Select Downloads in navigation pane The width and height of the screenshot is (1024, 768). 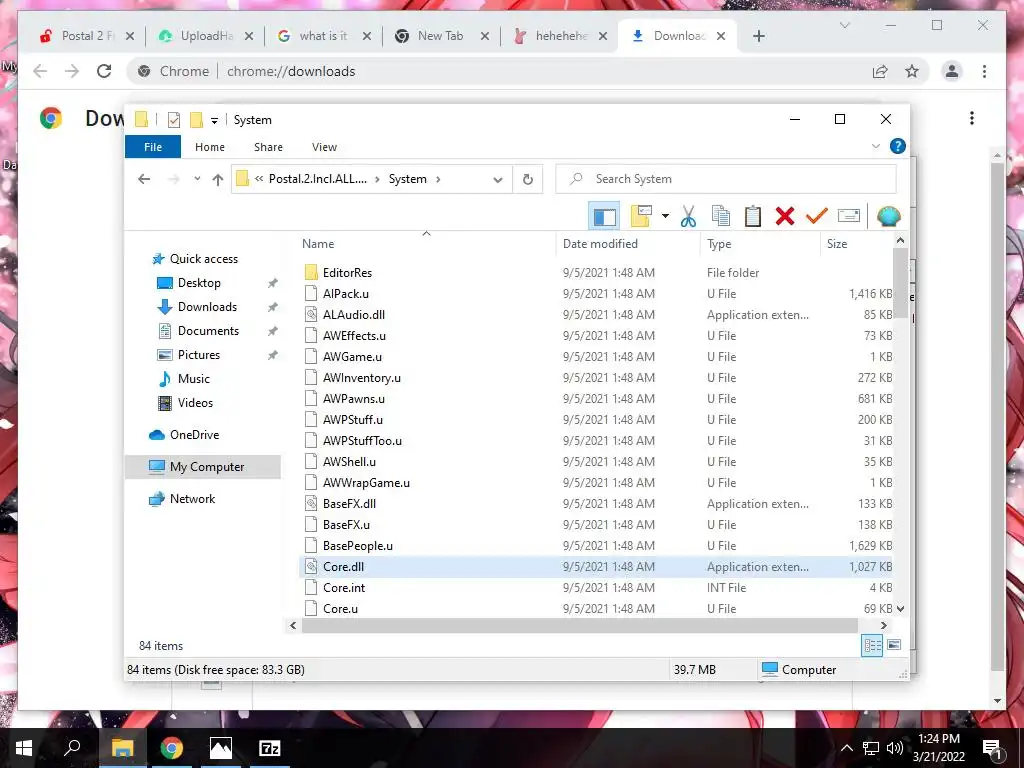tap(207, 307)
